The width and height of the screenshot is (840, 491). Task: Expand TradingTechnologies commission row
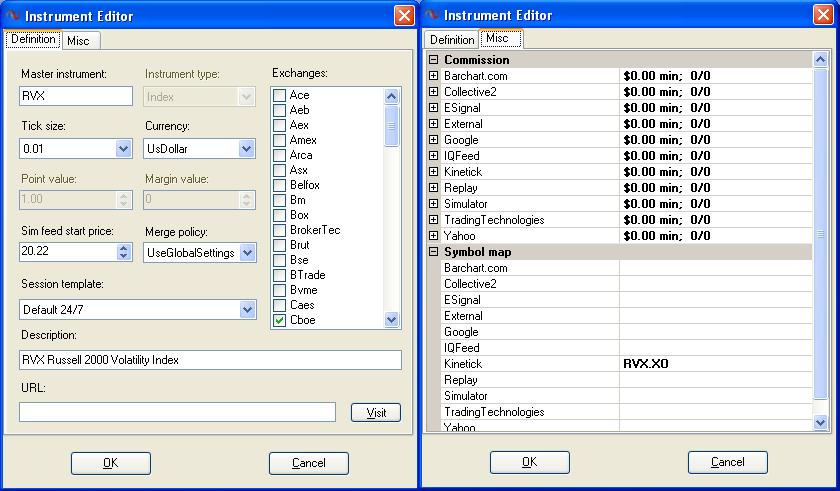(433, 220)
